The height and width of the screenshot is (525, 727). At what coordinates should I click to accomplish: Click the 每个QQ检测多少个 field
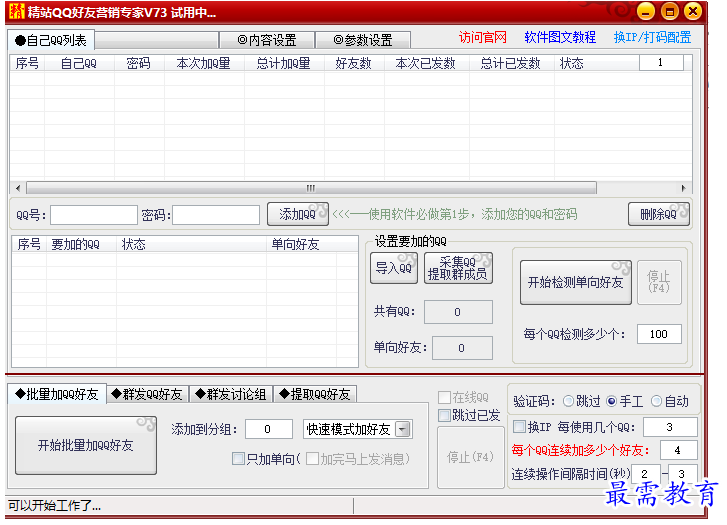(x=659, y=334)
